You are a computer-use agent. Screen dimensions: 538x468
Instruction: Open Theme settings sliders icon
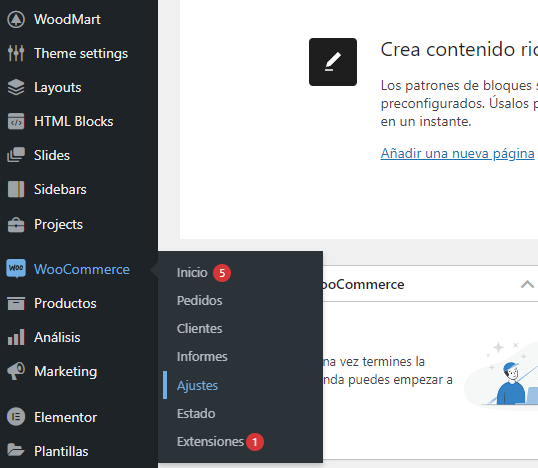pos(16,53)
